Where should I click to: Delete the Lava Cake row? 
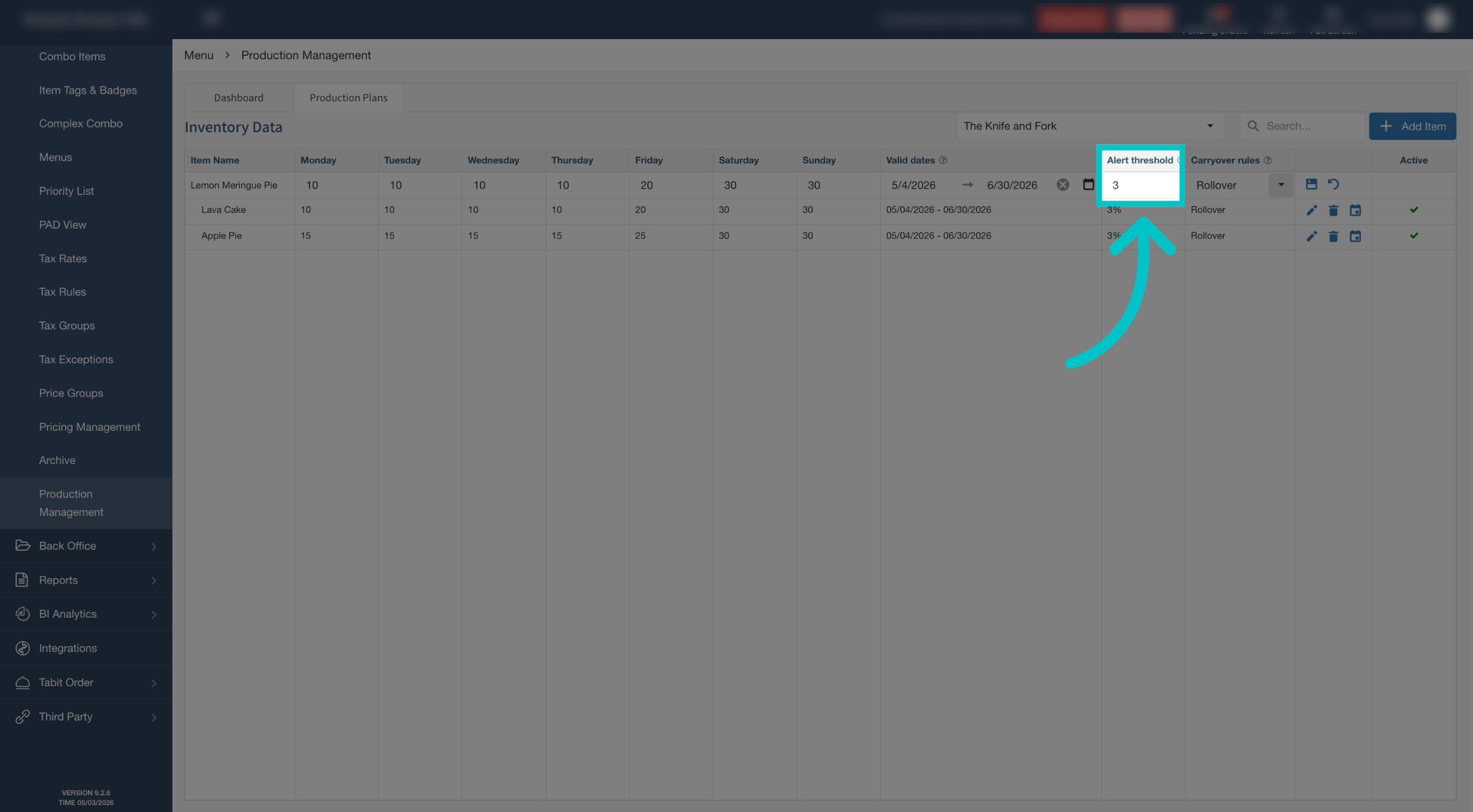click(1333, 210)
